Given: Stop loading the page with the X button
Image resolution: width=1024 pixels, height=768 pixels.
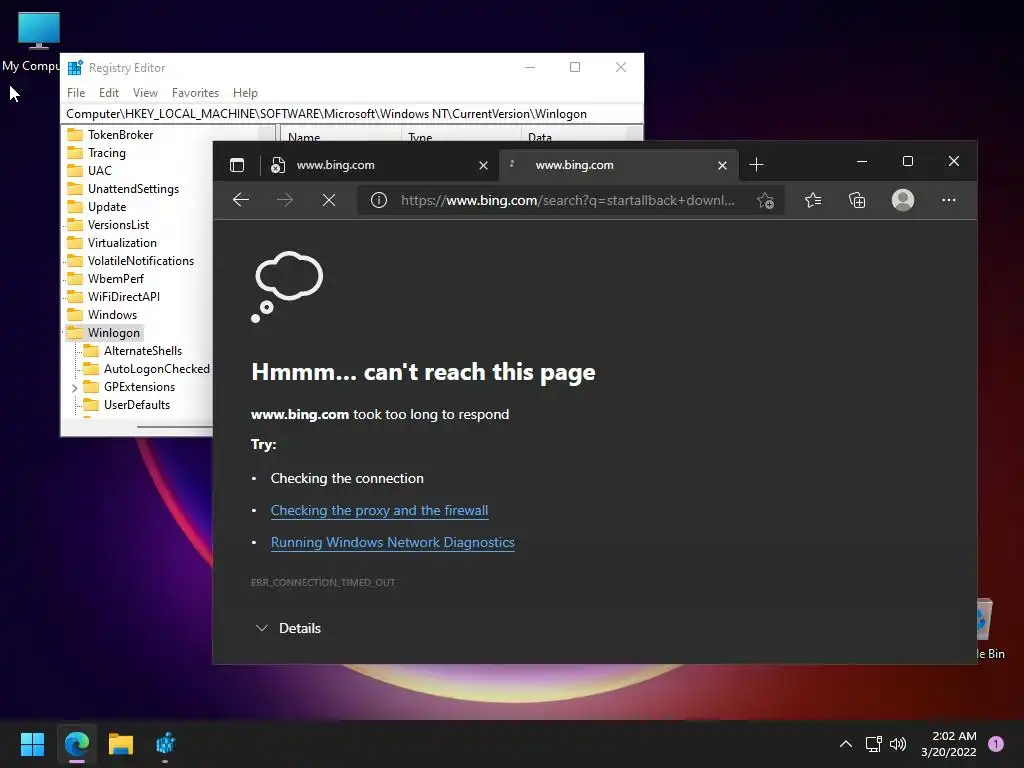Looking at the screenshot, I should (x=328, y=200).
